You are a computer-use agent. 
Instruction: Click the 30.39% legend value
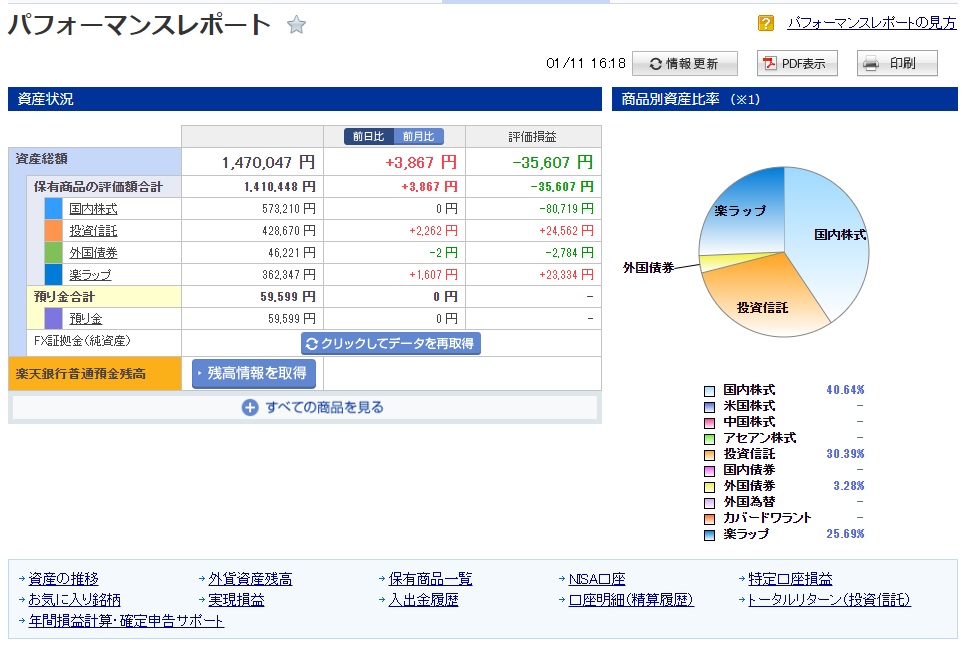(845, 454)
